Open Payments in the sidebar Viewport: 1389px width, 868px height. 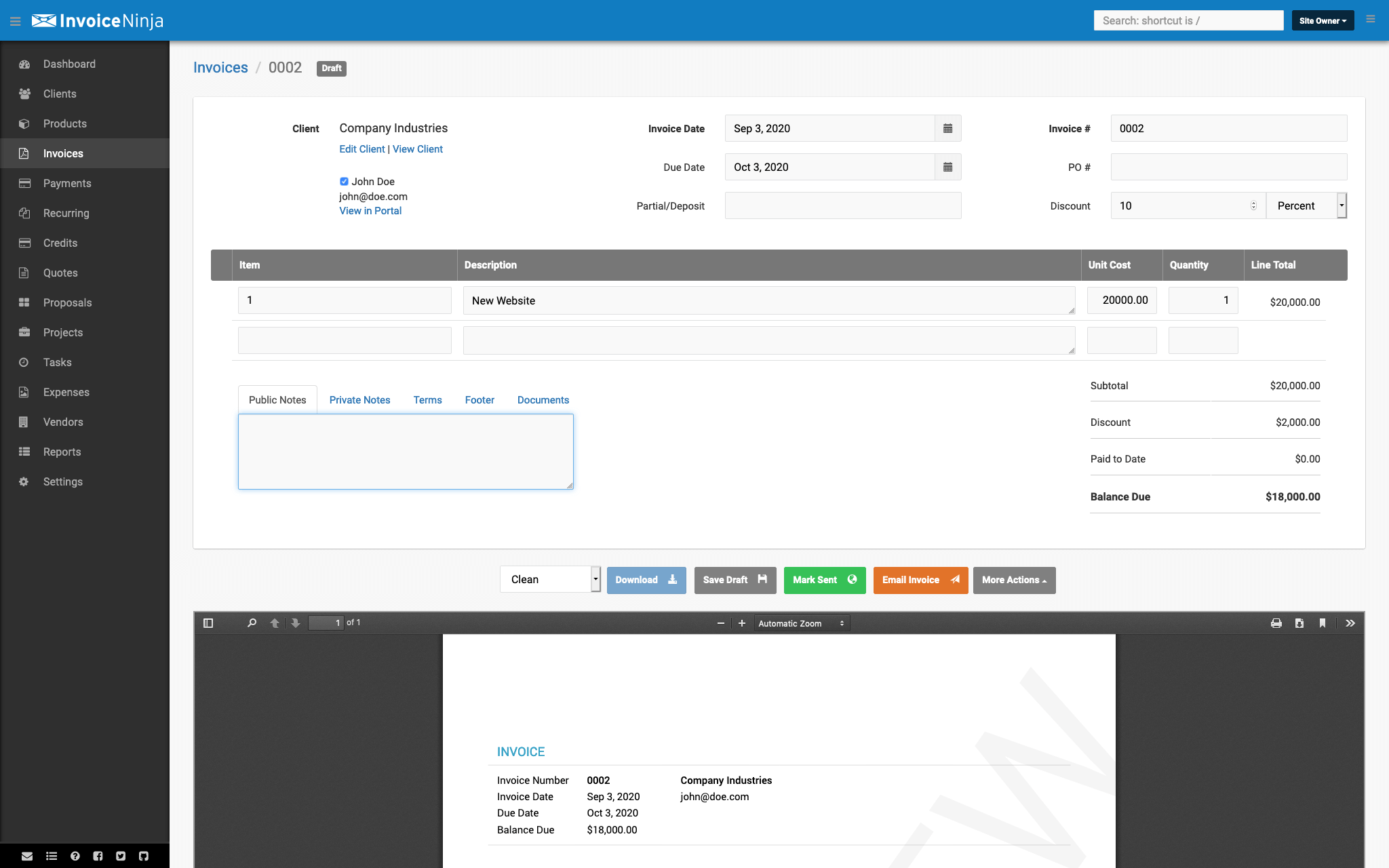pyautogui.click(x=66, y=183)
